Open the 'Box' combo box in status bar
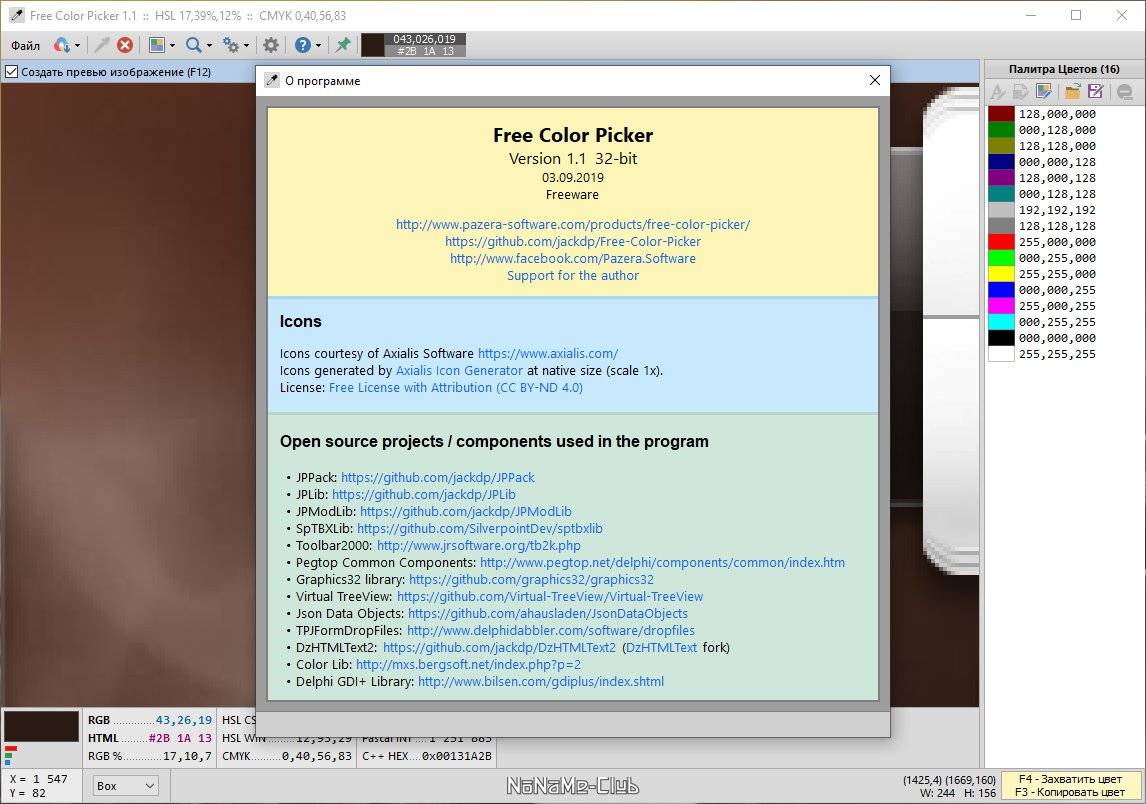This screenshot has width=1146, height=804. [125, 786]
